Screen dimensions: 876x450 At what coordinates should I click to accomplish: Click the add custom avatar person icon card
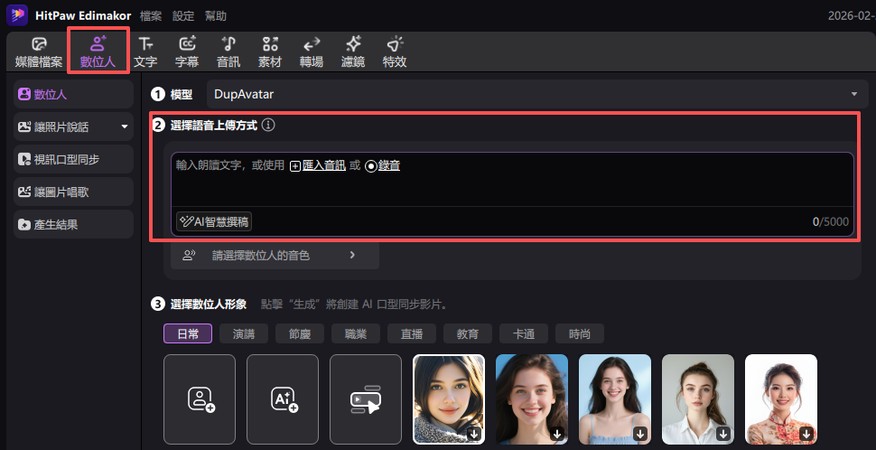point(199,399)
